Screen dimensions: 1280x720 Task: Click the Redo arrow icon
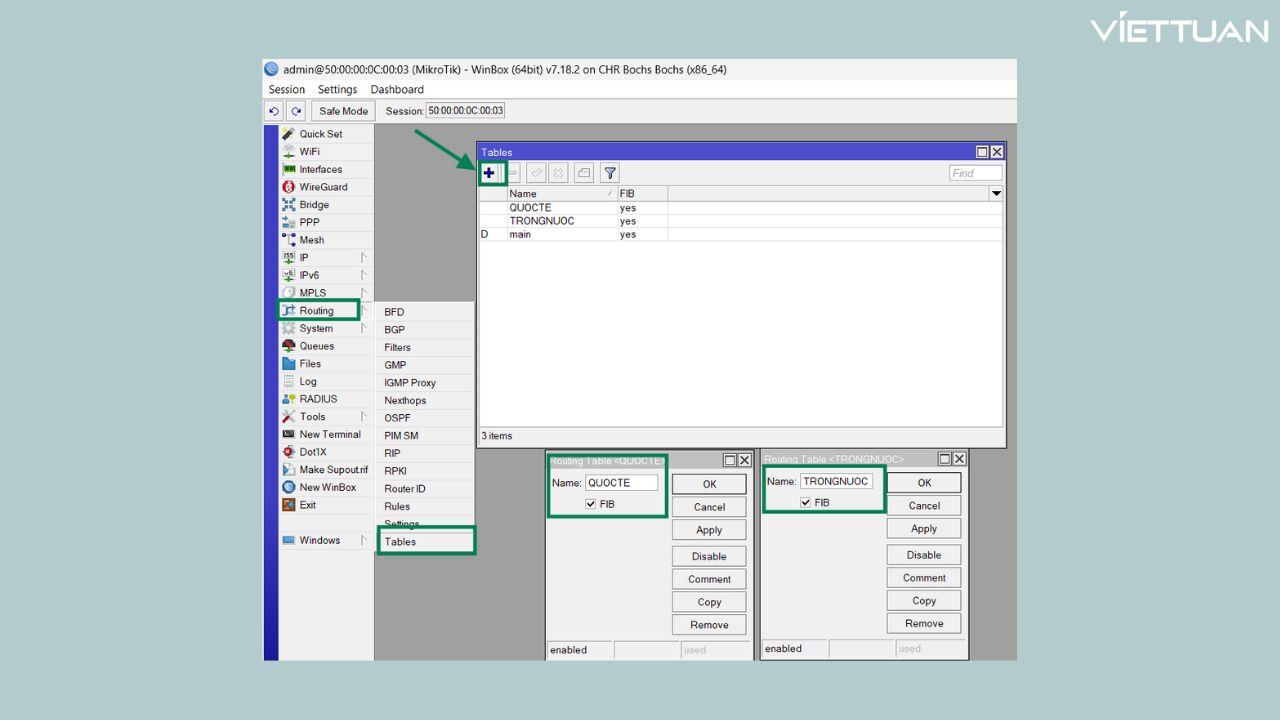296,111
